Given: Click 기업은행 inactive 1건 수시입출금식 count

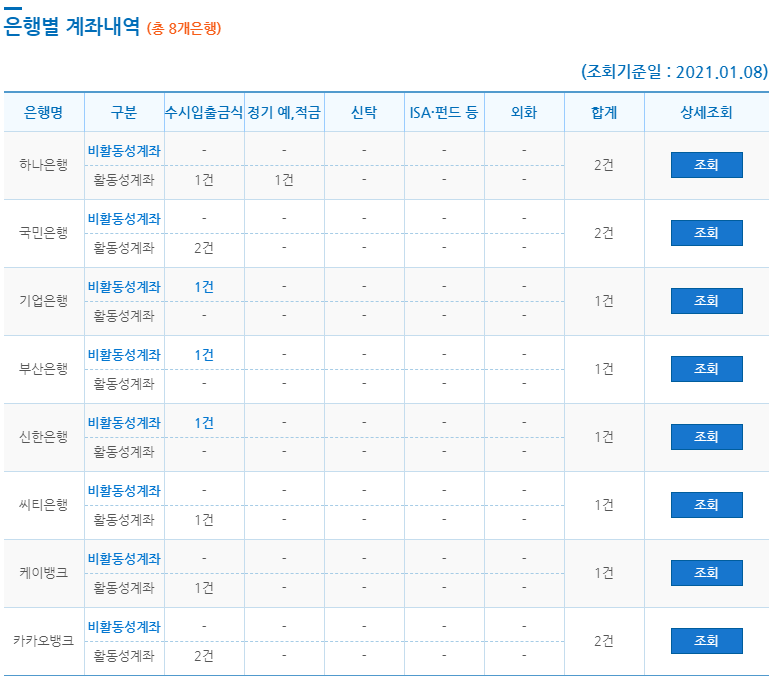Looking at the screenshot, I should pos(204,287).
